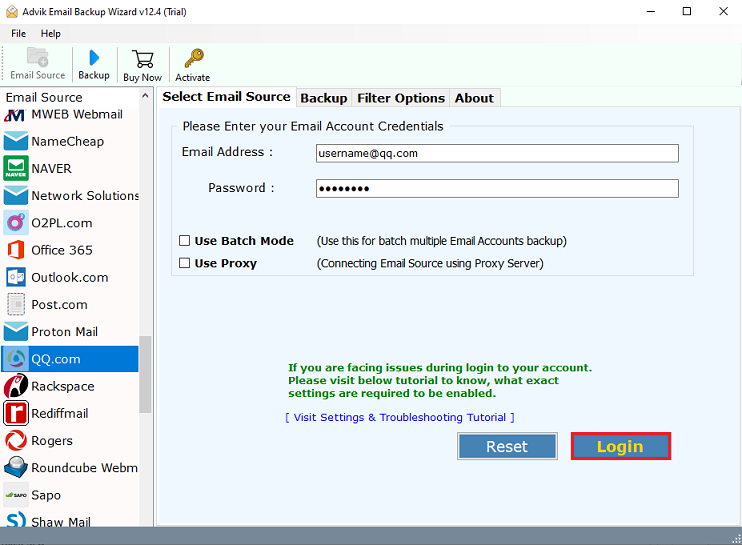Select NameCheap text in source list
The width and height of the screenshot is (742, 545).
(x=68, y=141)
